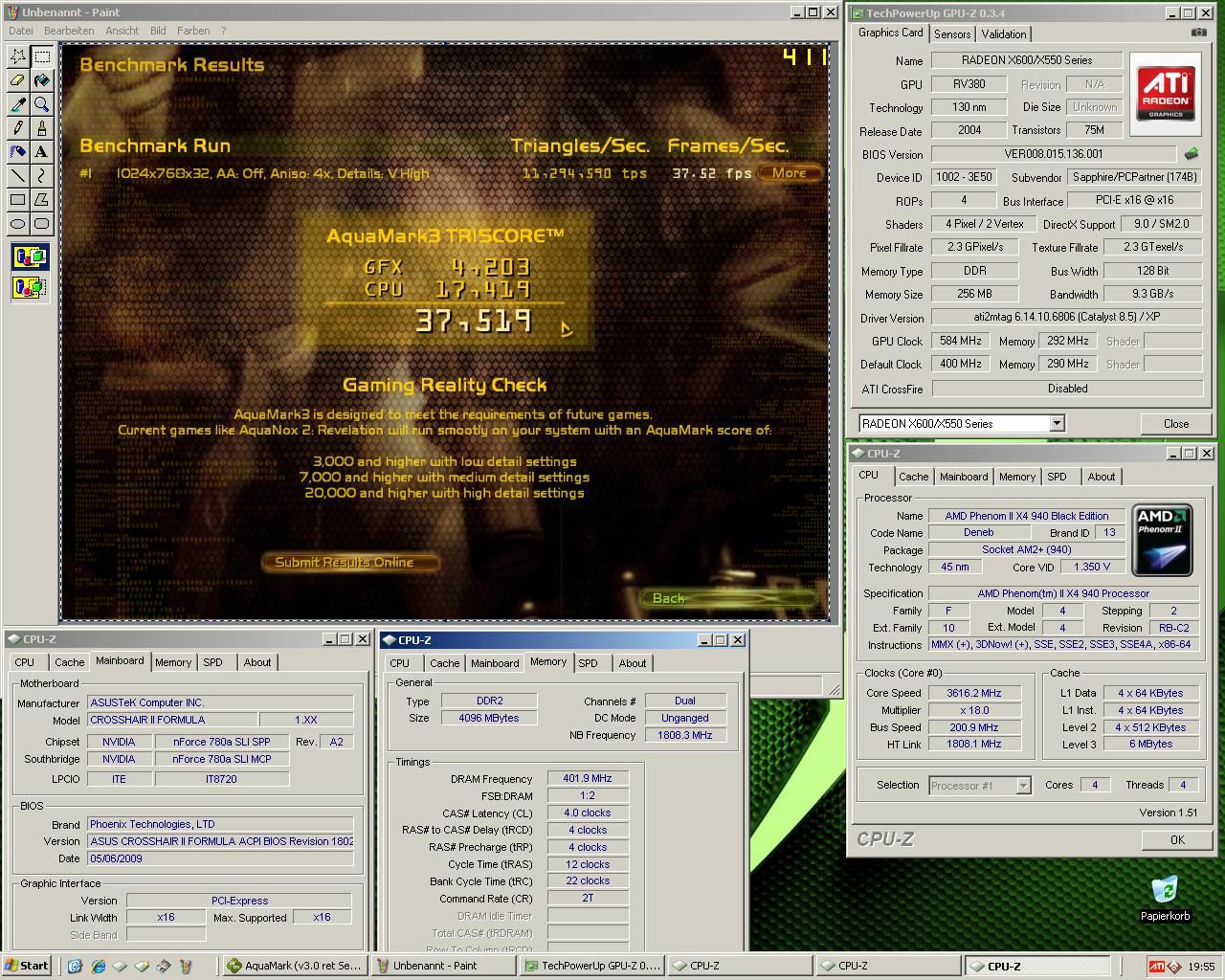This screenshot has width=1225, height=980.
Task: Open the Bearbeiten menu in Paint
Action: pyautogui.click(x=69, y=31)
